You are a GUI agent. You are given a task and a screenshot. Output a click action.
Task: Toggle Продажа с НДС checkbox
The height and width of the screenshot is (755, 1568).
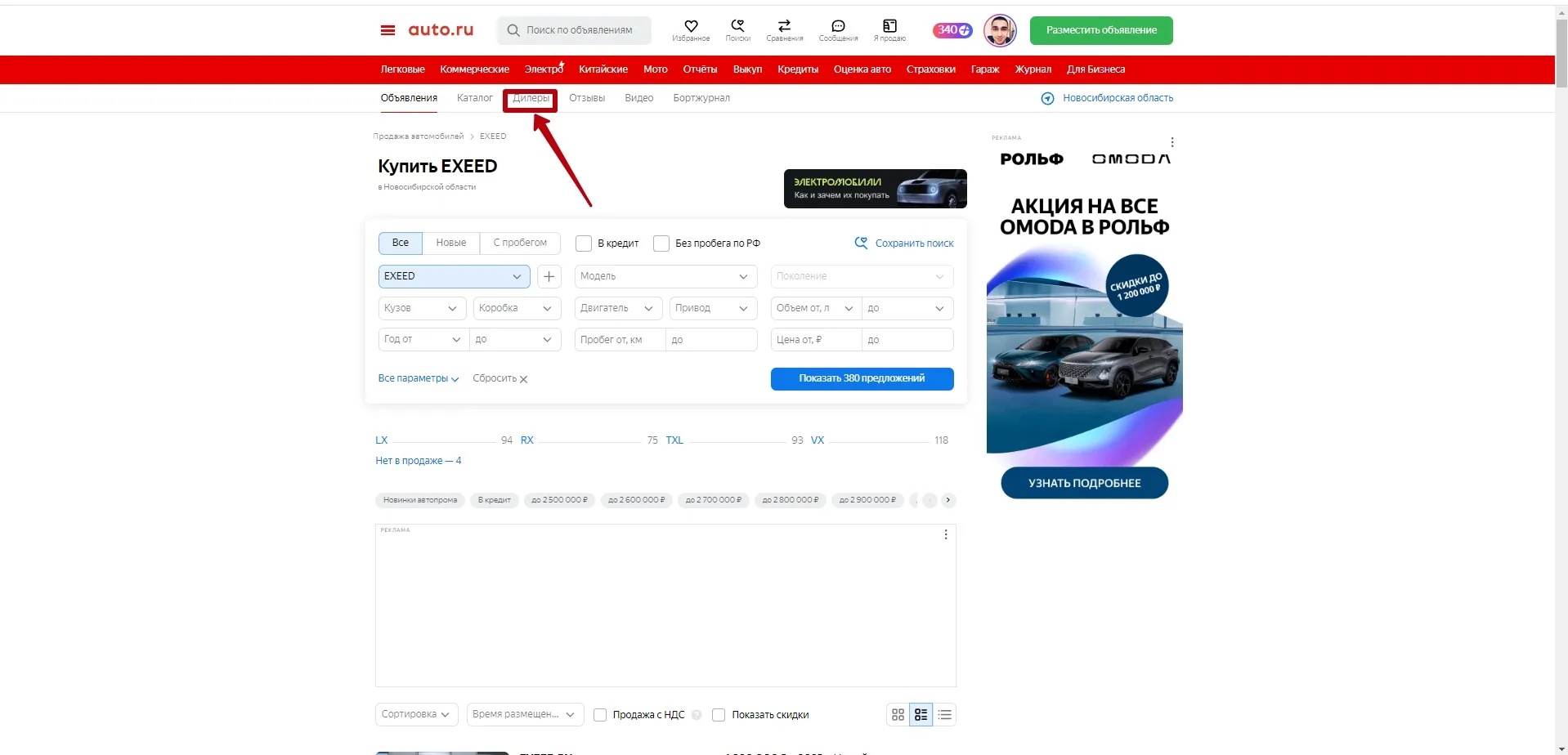coord(600,715)
